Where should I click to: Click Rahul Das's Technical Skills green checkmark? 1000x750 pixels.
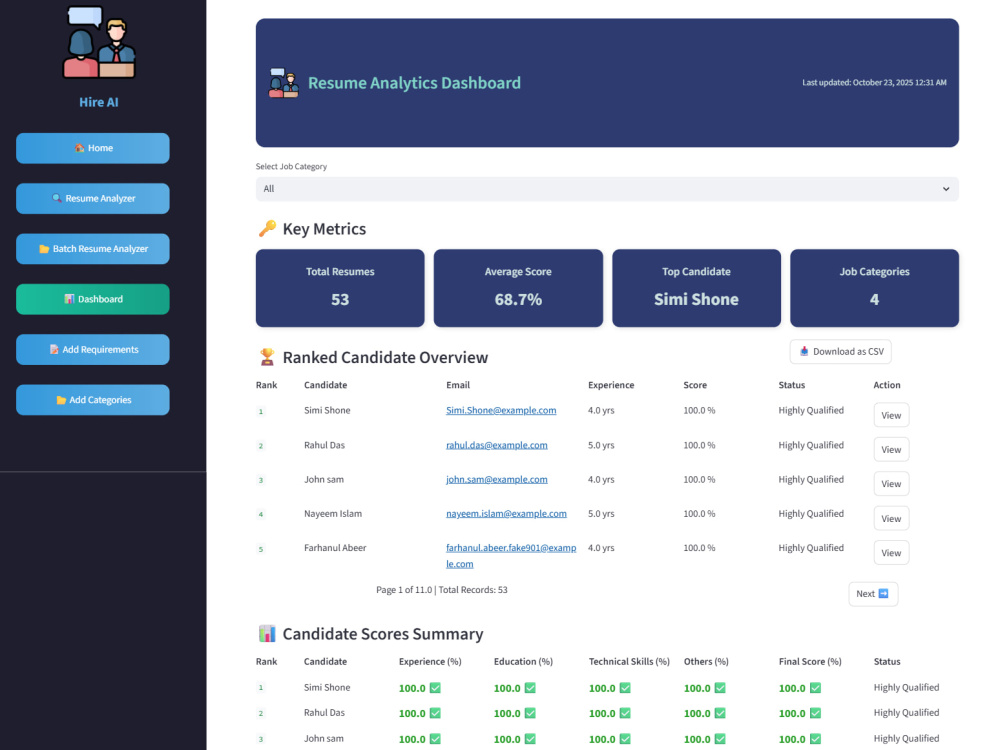click(x=625, y=713)
